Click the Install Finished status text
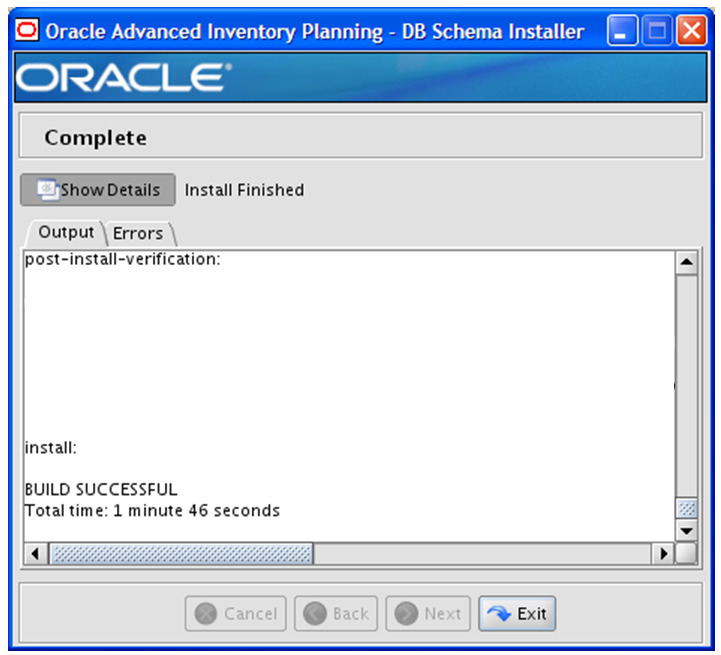 [x=244, y=190]
